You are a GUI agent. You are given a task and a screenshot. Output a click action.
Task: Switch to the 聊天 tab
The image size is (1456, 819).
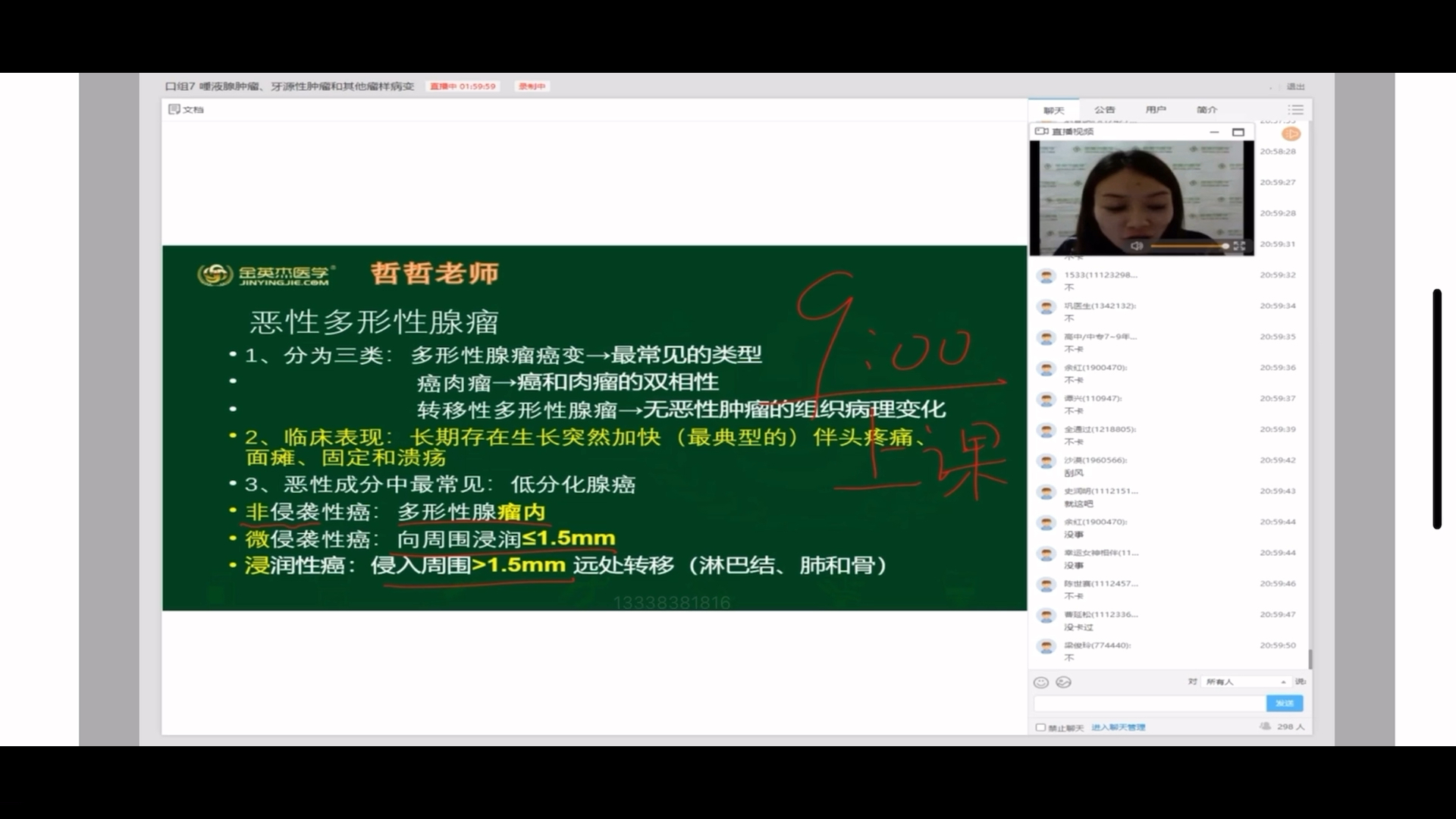tap(1053, 110)
